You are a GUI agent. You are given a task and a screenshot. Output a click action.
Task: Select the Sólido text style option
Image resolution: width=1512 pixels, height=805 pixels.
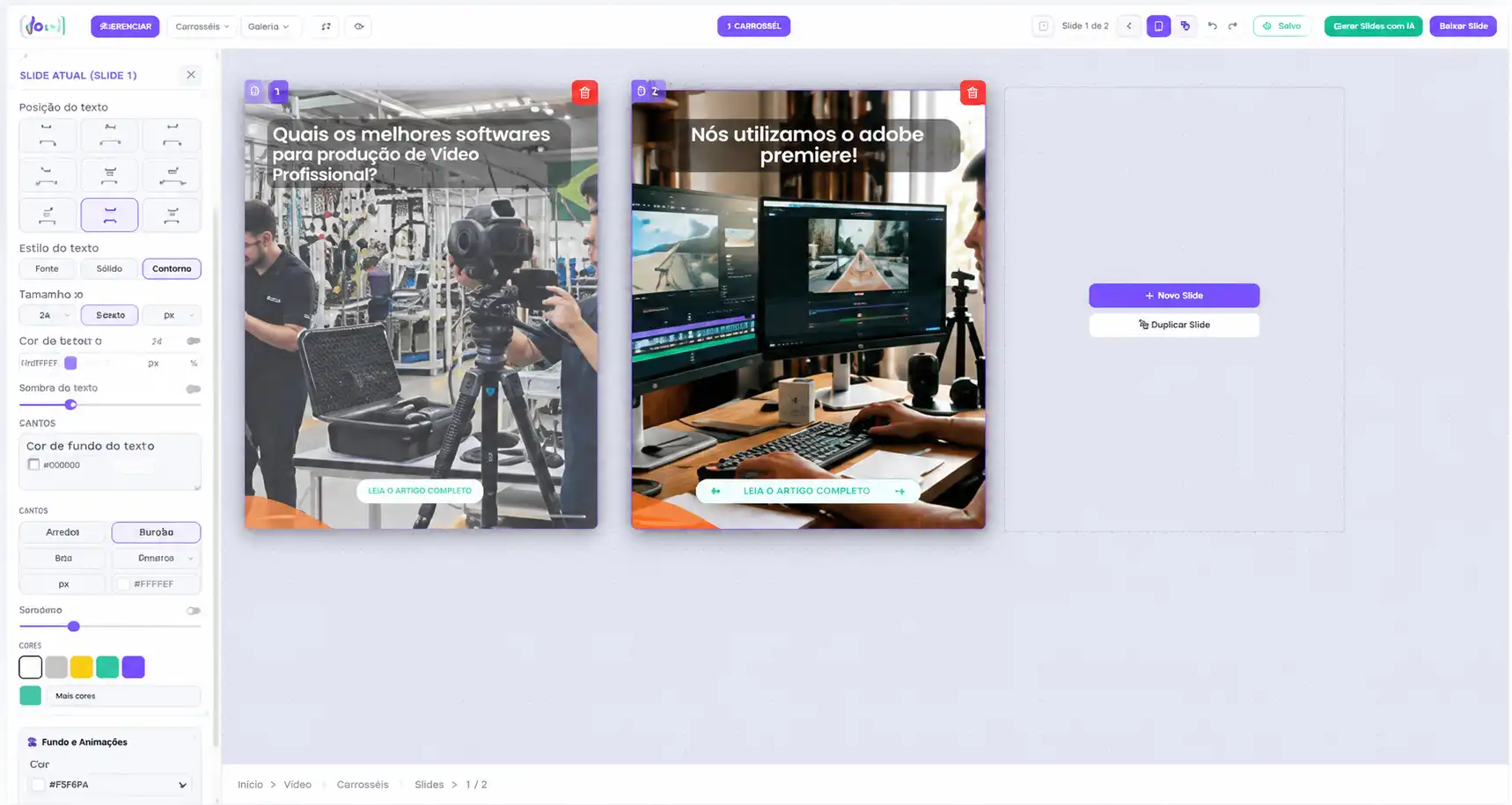(x=109, y=268)
